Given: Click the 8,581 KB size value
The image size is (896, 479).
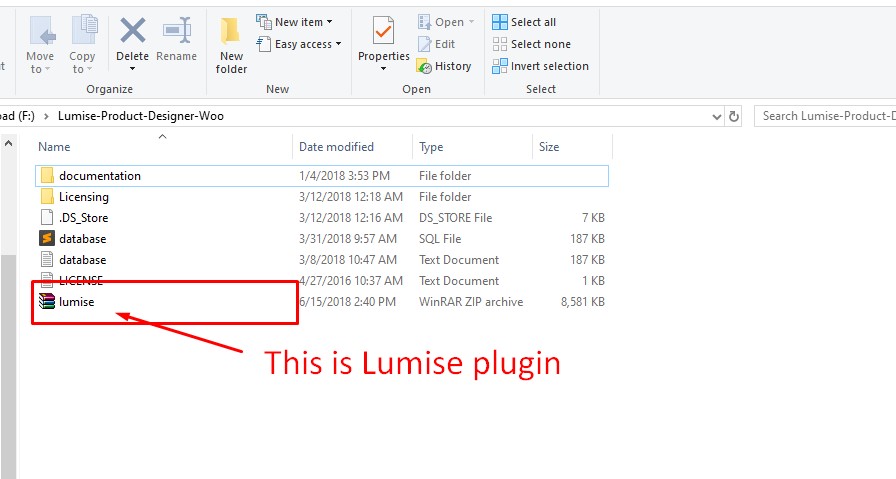Looking at the screenshot, I should [x=583, y=301].
